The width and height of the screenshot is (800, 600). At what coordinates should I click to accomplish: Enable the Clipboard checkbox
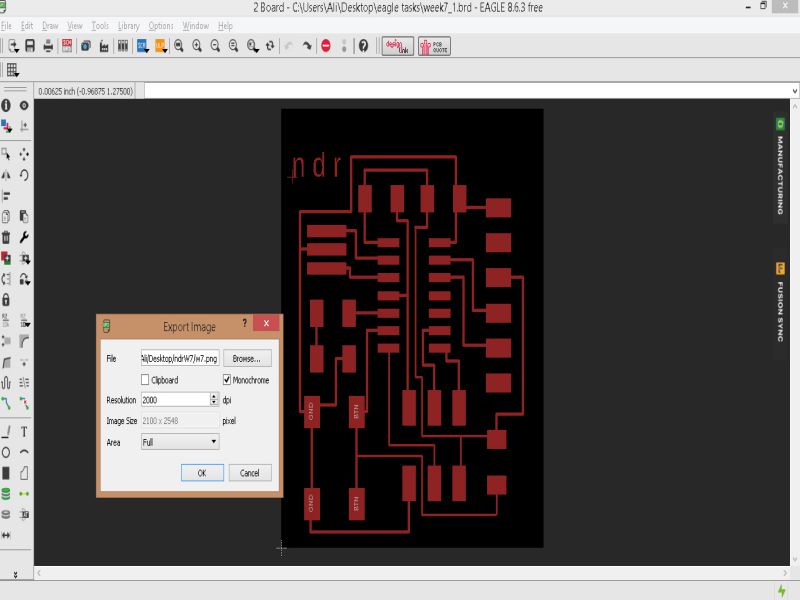pyautogui.click(x=146, y=380)
